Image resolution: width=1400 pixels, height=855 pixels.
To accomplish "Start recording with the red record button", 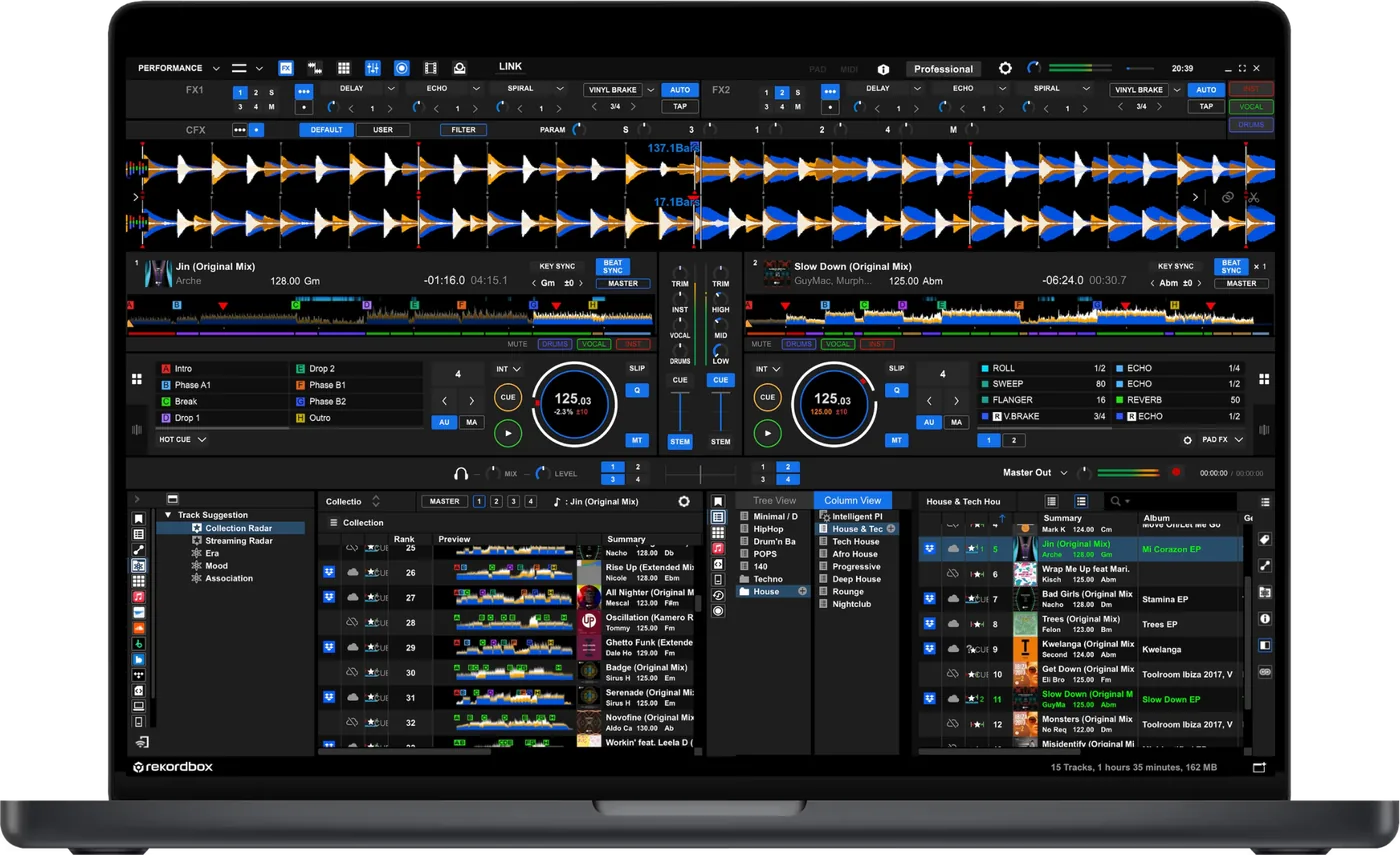I will (1176, 473).
